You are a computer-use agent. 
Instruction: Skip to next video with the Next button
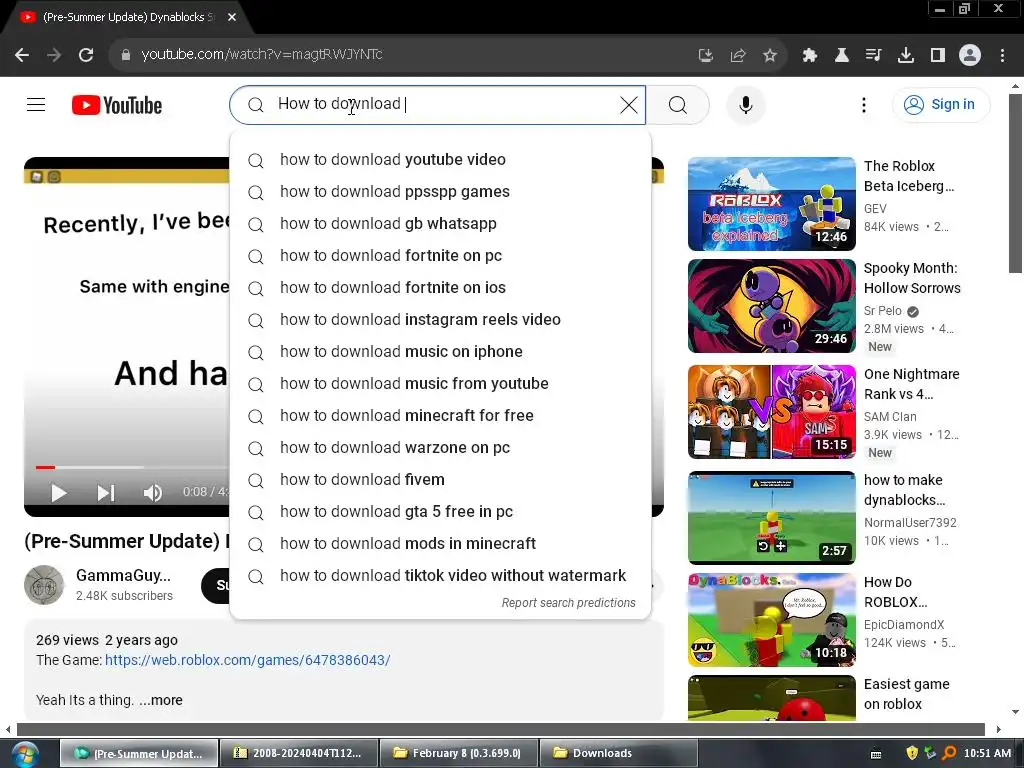pos(105,492)
